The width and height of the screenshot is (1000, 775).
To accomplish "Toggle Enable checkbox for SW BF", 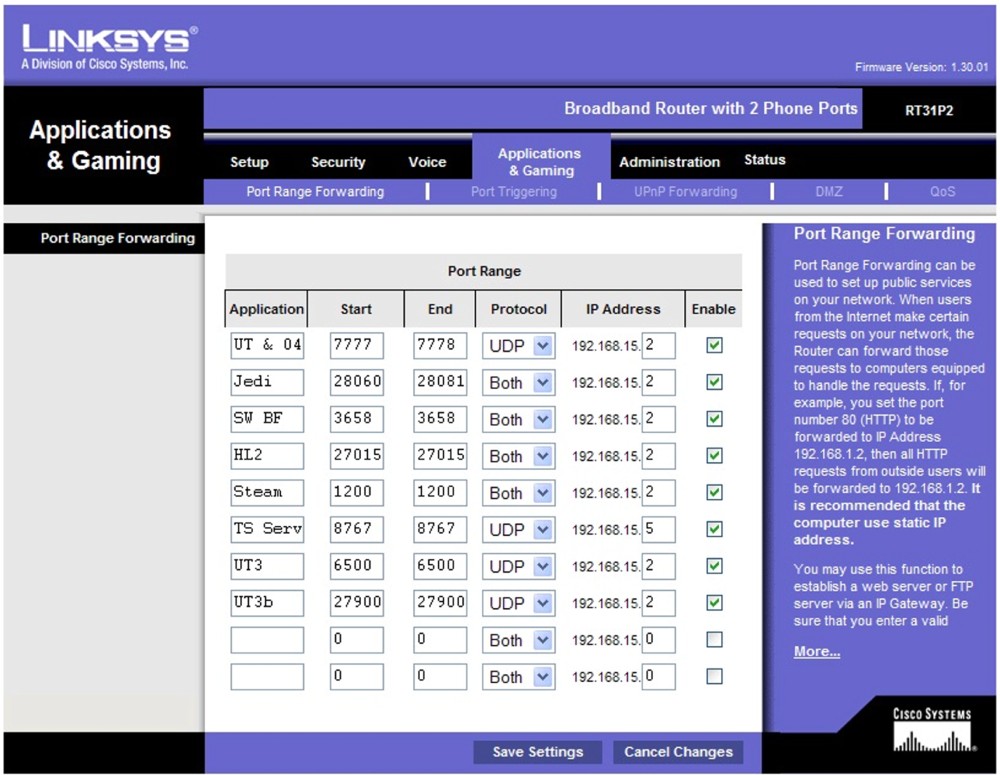I will 714,419.
